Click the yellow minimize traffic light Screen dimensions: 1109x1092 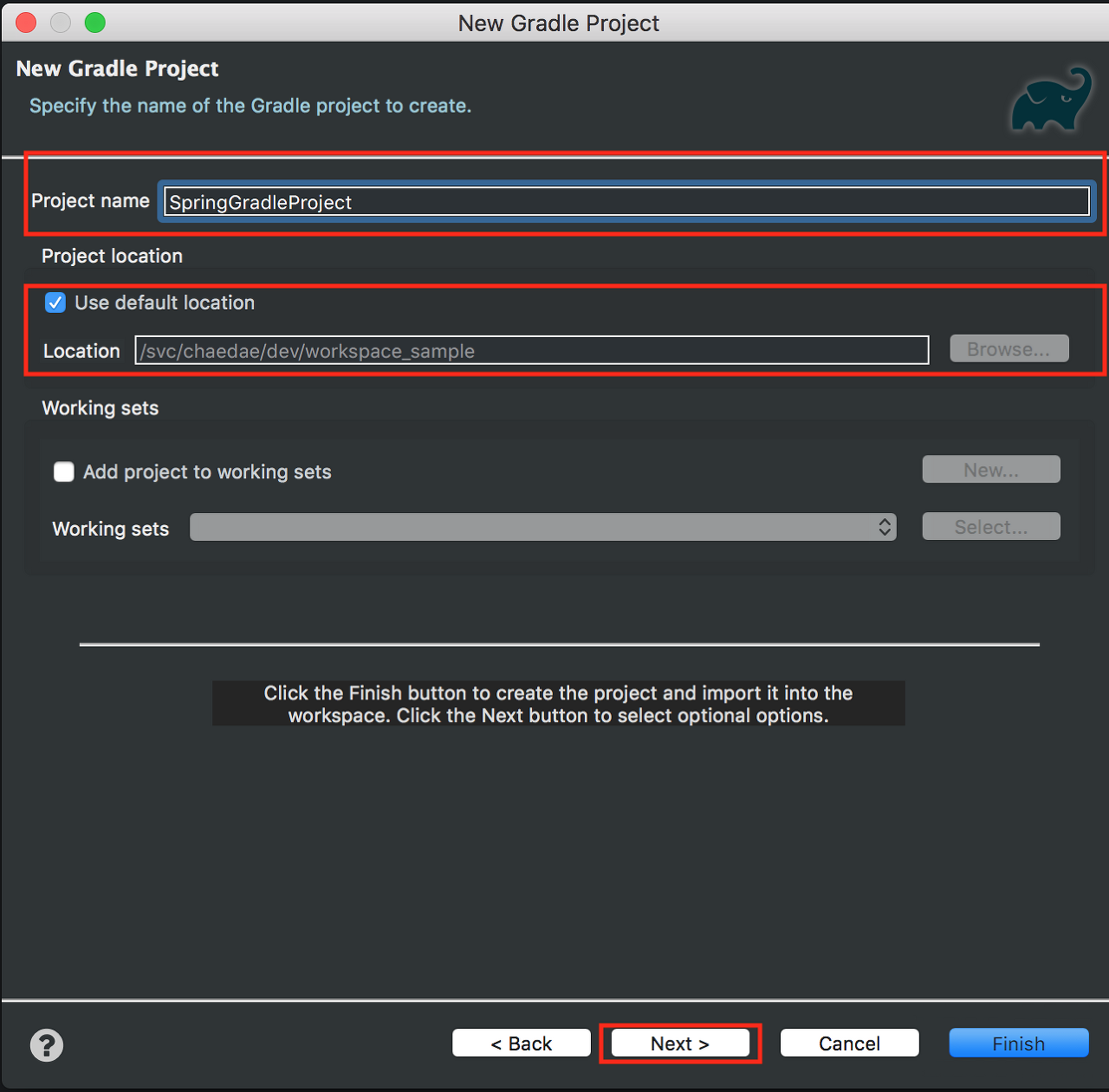(x=60, y=23)
